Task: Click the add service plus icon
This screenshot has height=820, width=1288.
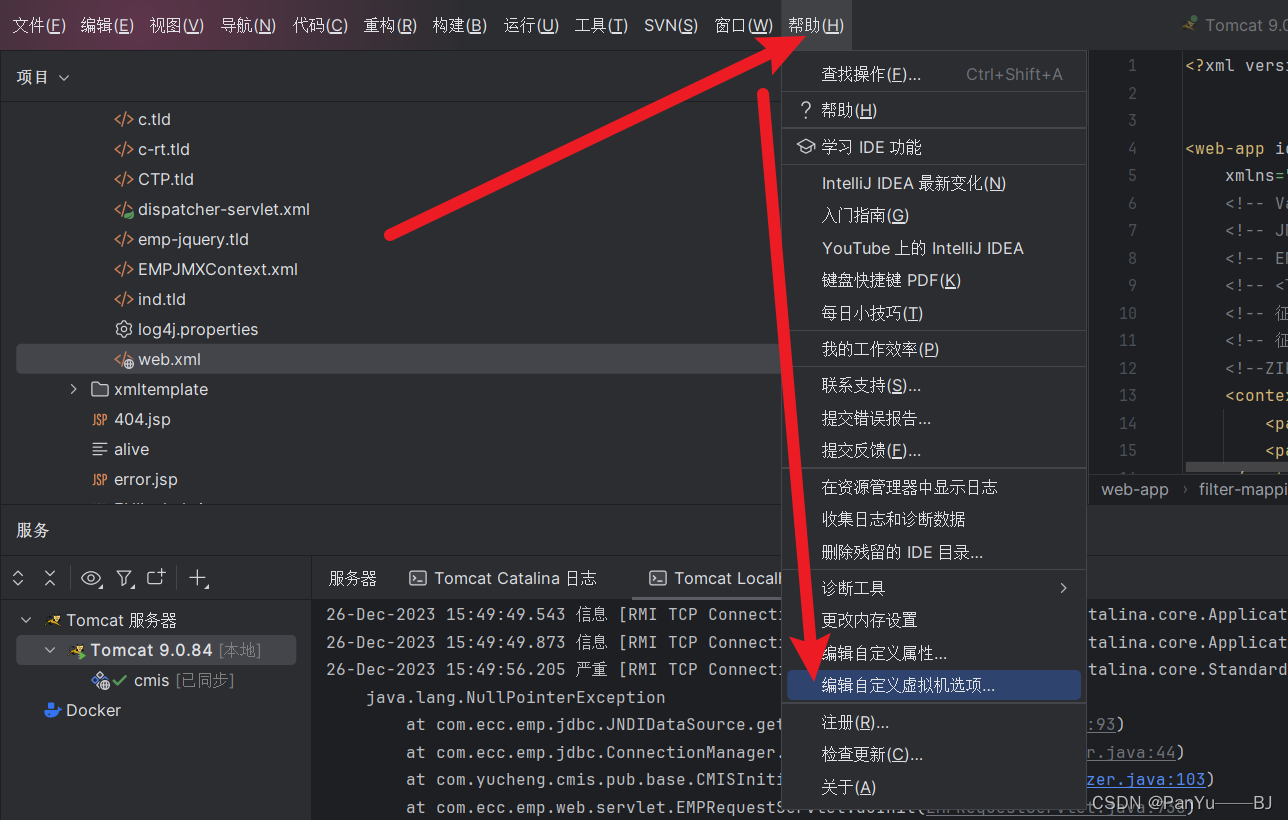Action: [x=198, y=578]
